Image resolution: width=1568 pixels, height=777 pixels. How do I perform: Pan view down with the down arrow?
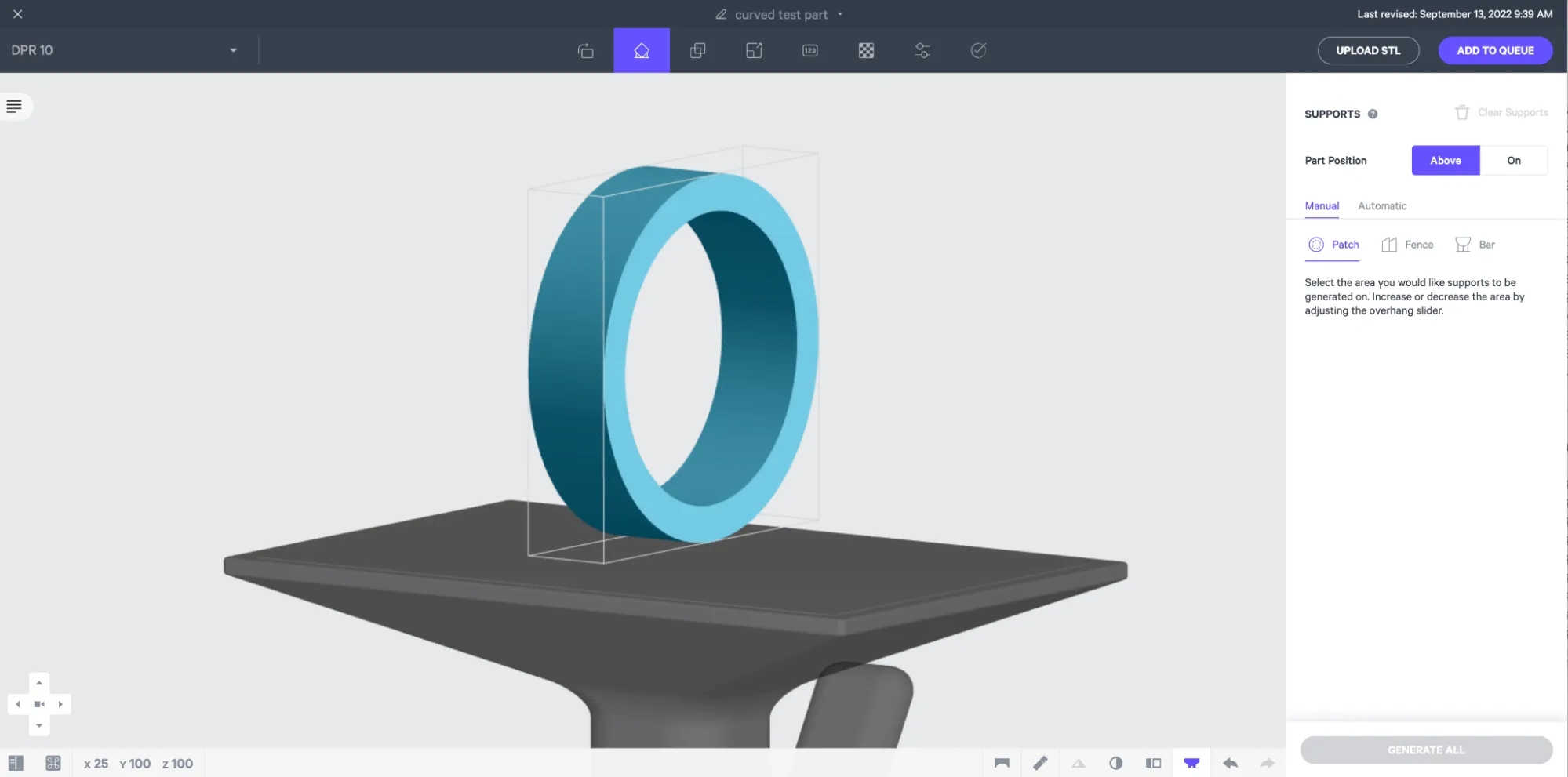tap(39, 725)
